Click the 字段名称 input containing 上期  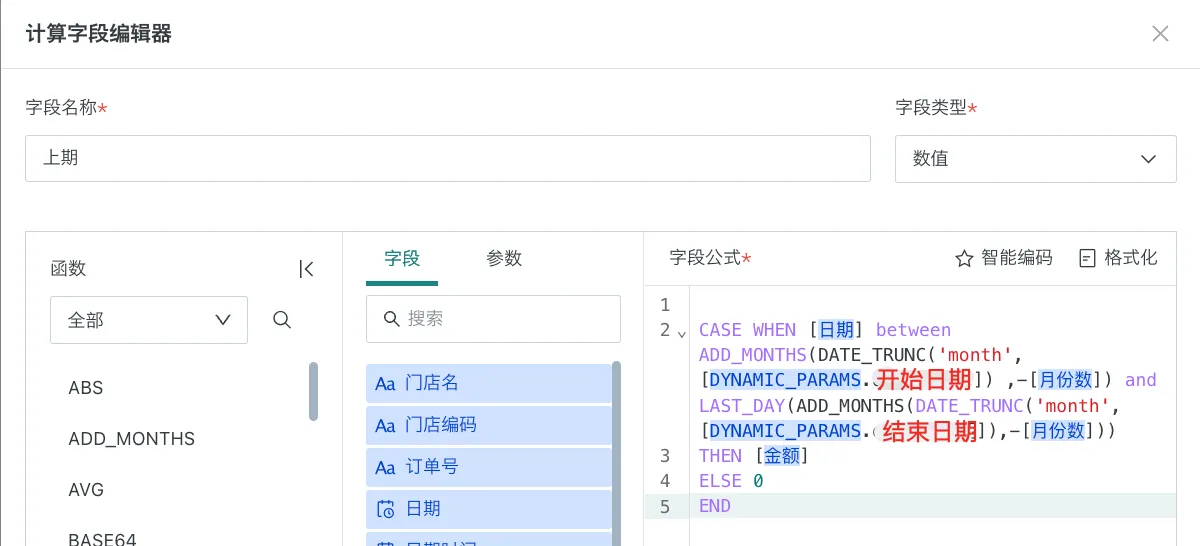point(448,158)
